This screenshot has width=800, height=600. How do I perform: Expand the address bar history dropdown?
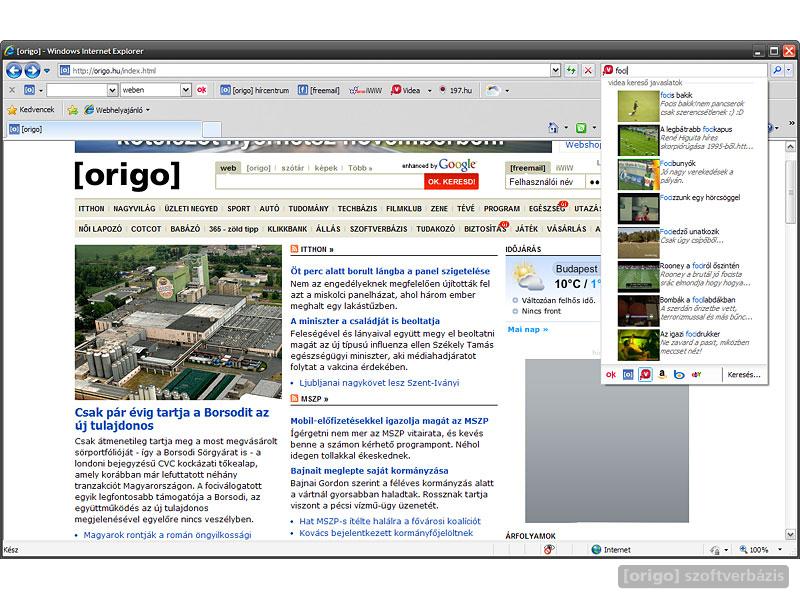coord(556,70)
